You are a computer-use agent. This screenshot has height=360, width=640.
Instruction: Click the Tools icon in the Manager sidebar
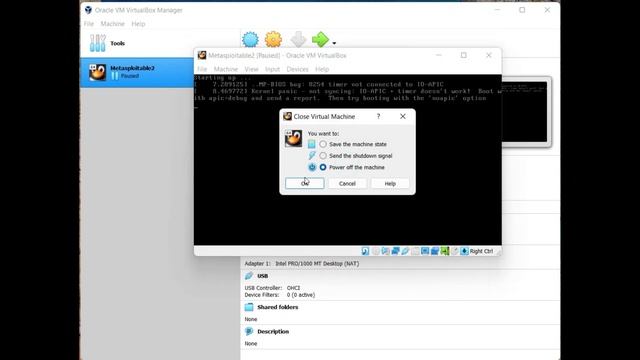coord(98,43)
